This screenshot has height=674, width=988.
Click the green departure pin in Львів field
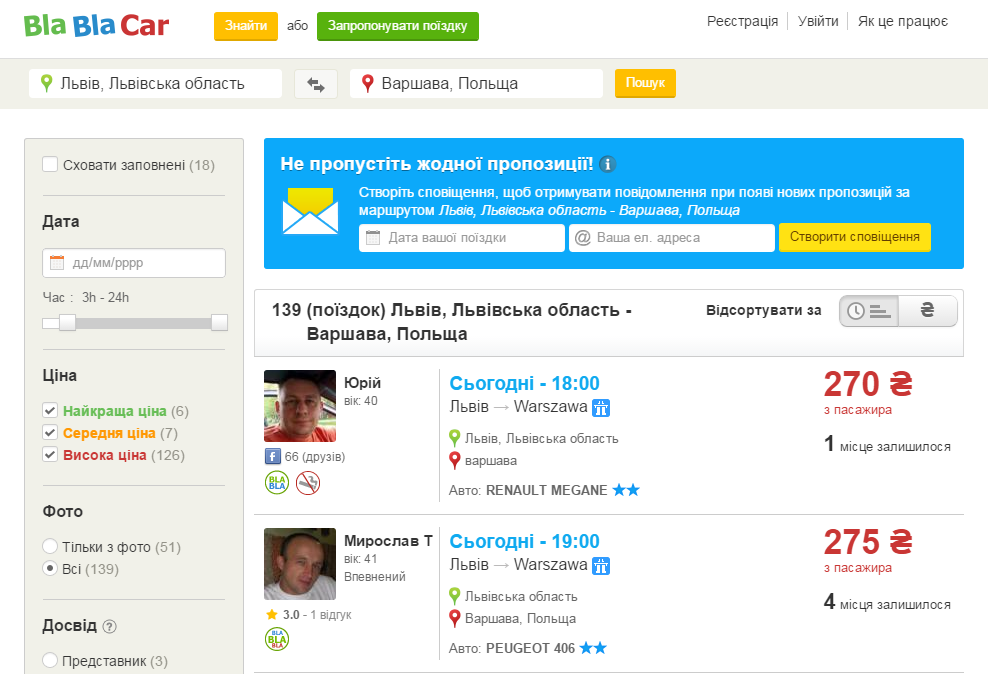(x=46, y=83)
